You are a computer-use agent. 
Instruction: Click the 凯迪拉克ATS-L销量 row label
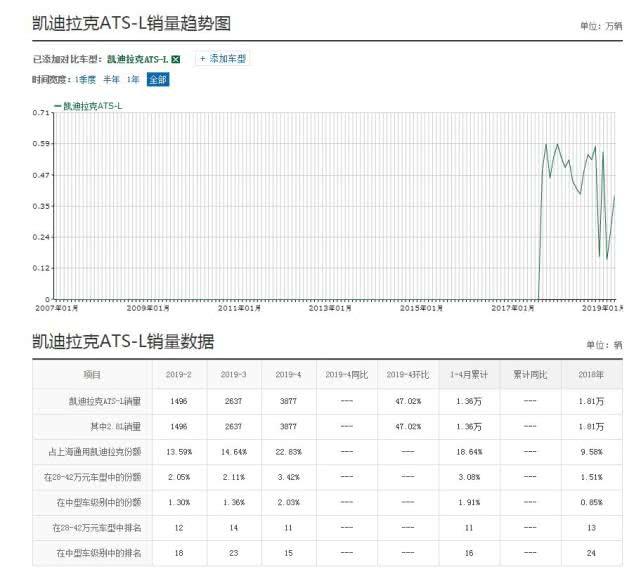coord(105,401)
